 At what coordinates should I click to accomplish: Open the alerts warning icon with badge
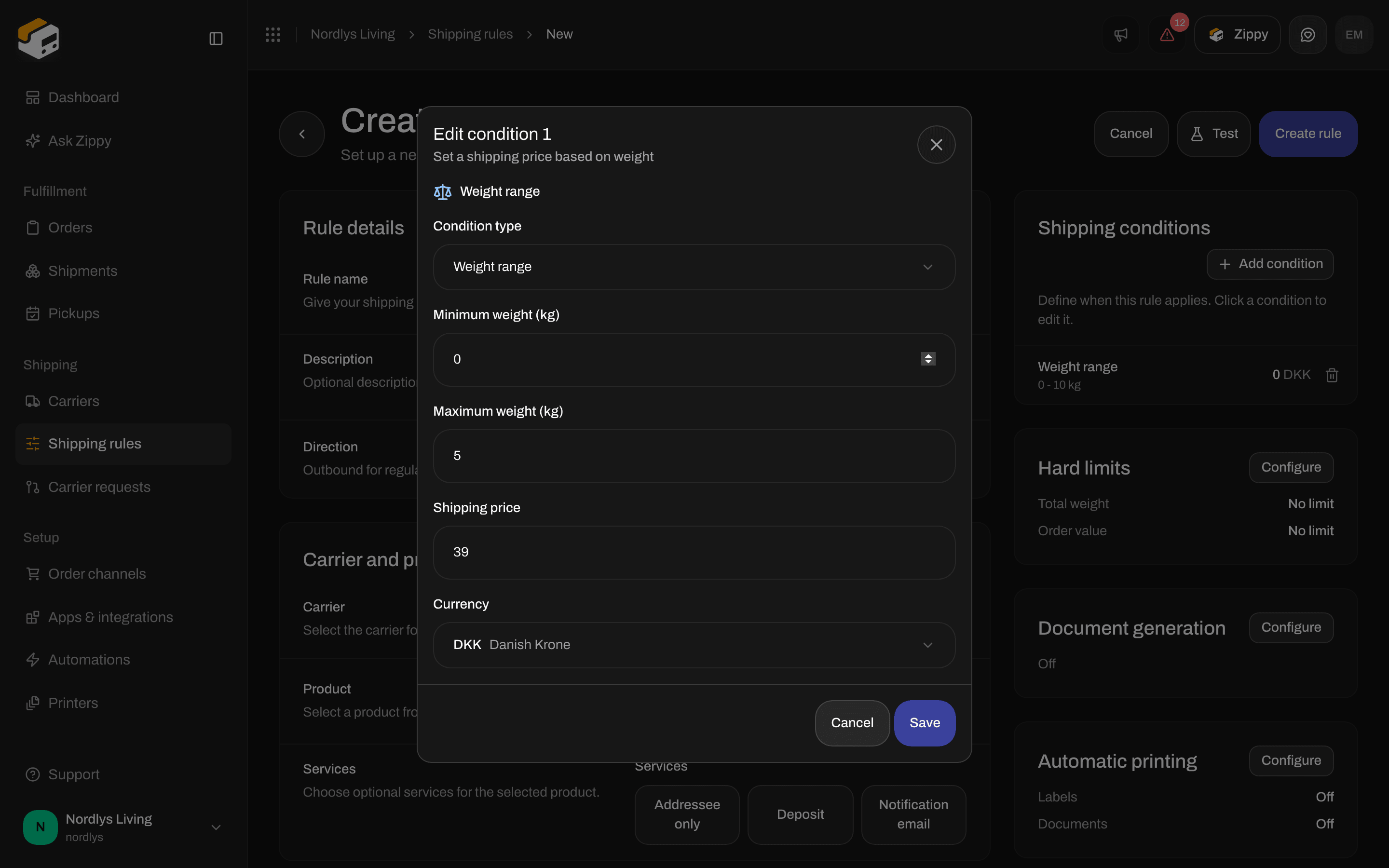(1168, 34)
